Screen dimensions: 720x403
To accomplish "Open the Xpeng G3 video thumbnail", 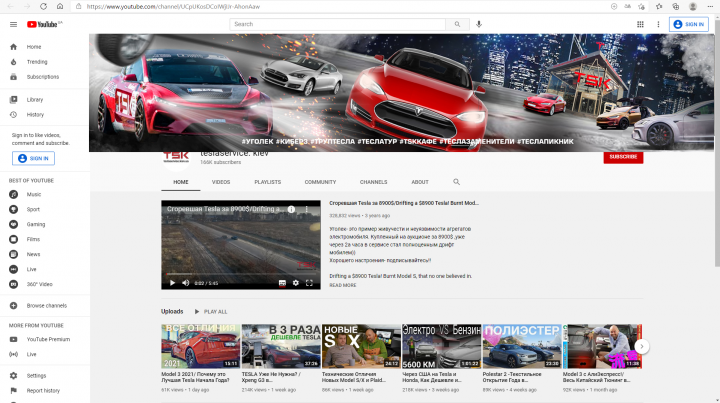I will coord(281,347).
